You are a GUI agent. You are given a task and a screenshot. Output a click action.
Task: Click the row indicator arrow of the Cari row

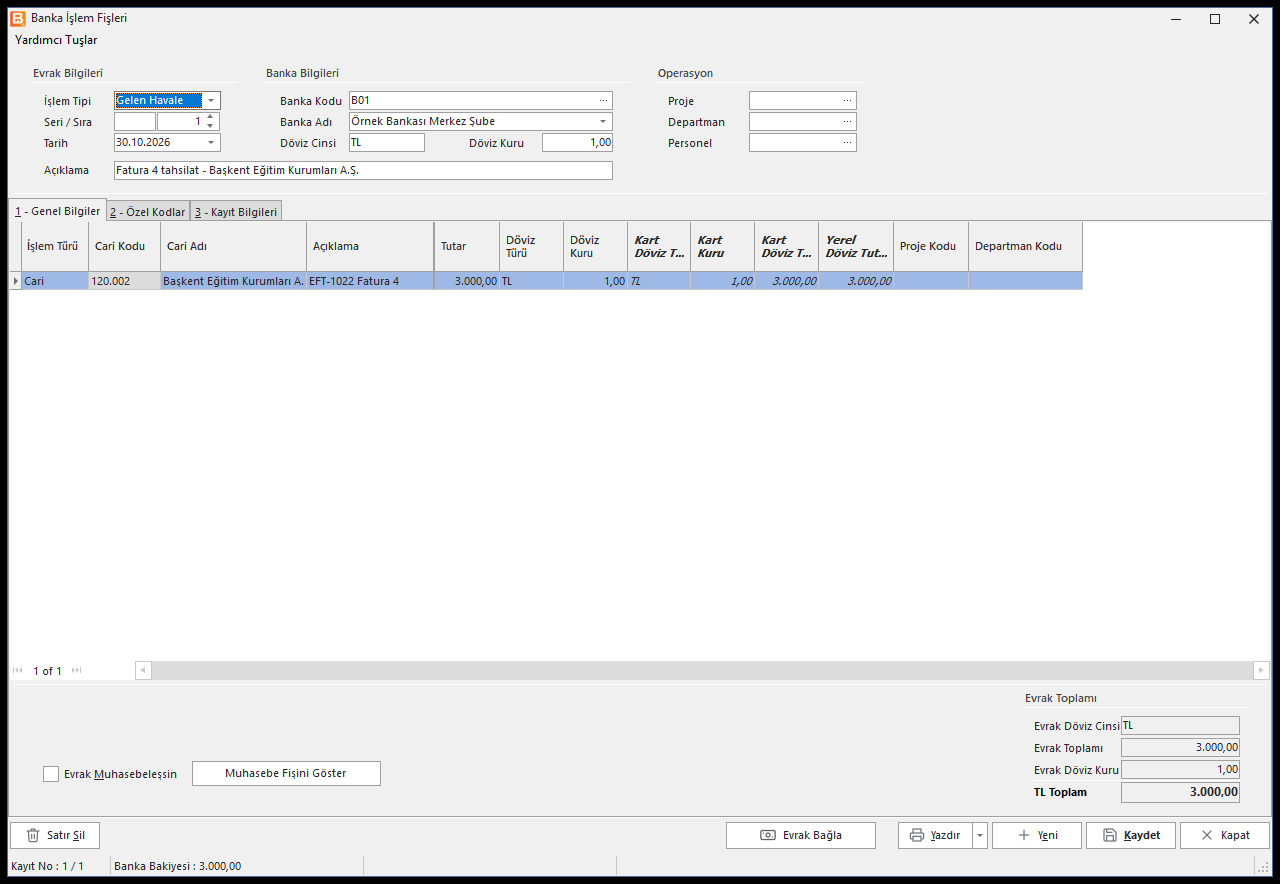click(x=15, y=282)
